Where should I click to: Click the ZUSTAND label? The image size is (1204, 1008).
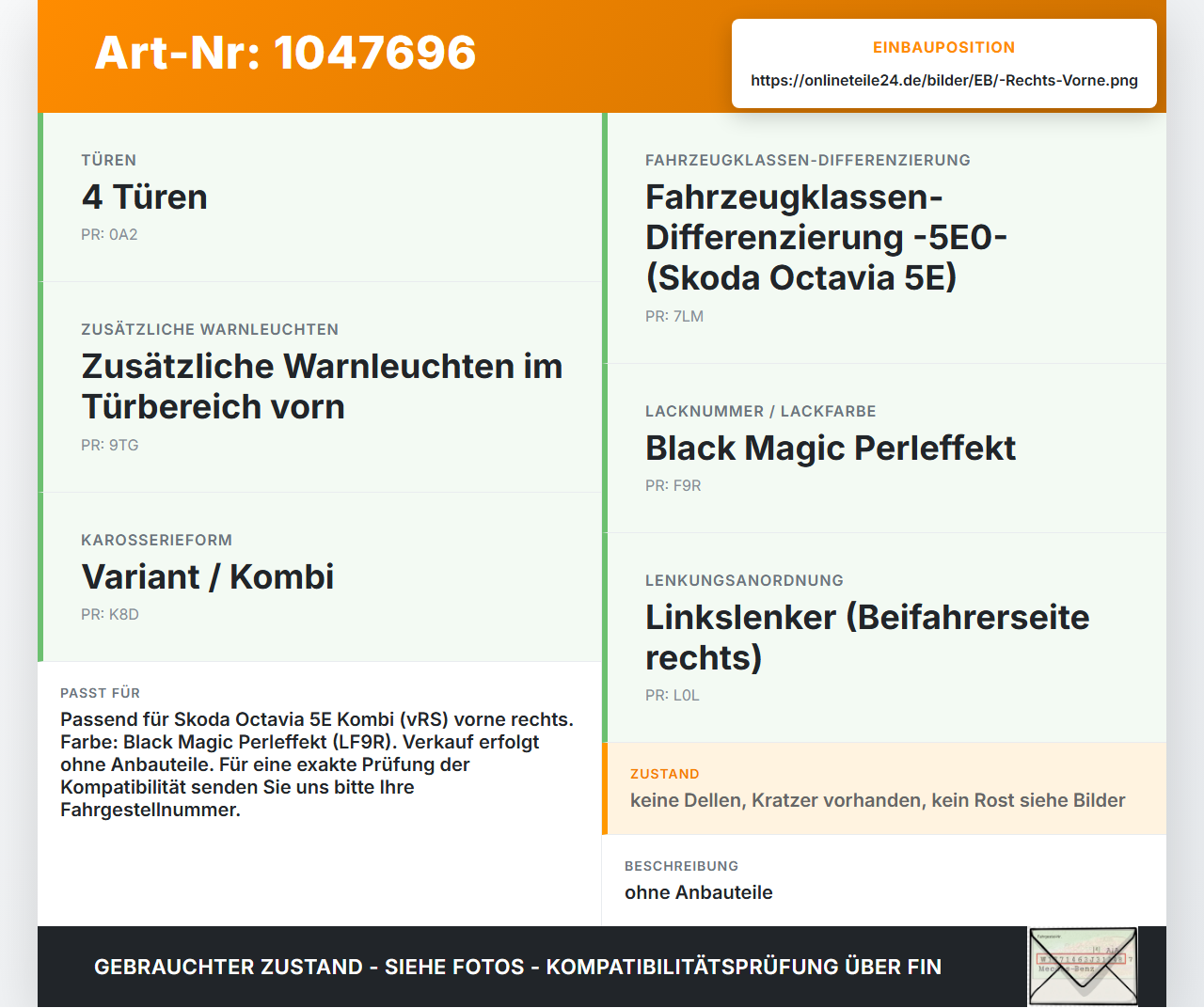[665, 774]
